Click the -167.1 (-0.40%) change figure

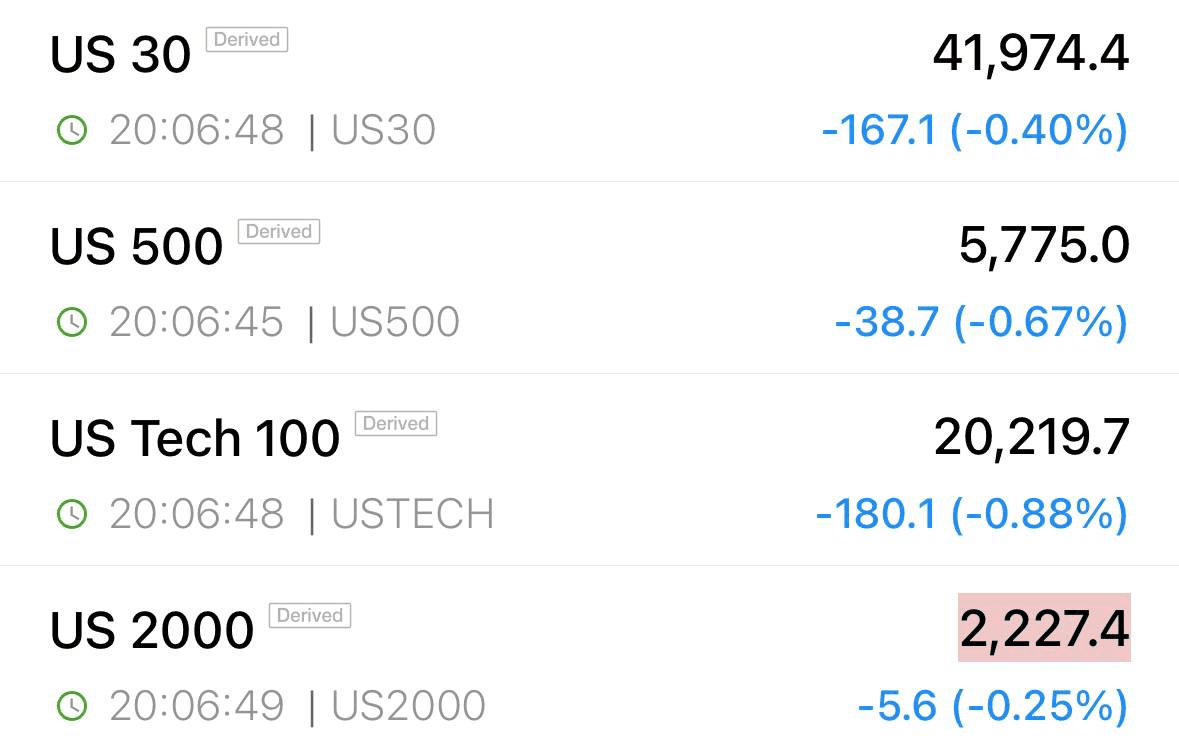point(975,131)
